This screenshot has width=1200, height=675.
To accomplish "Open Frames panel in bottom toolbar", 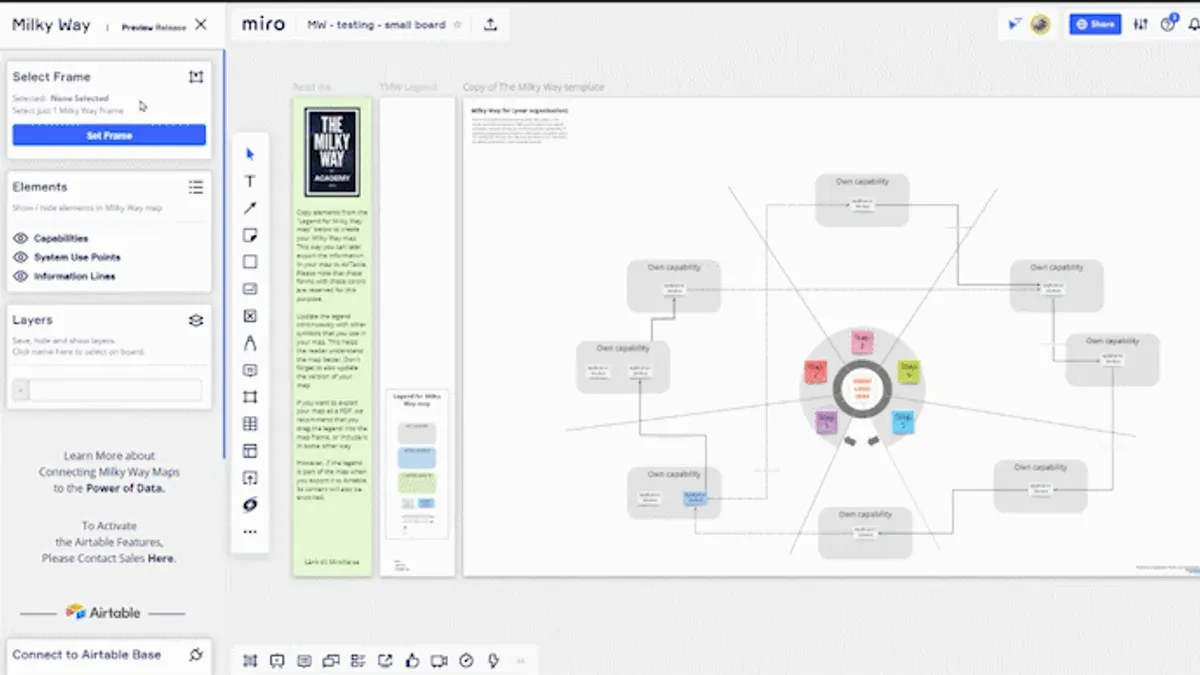I will pyautogui.click(x=250, y=660).
